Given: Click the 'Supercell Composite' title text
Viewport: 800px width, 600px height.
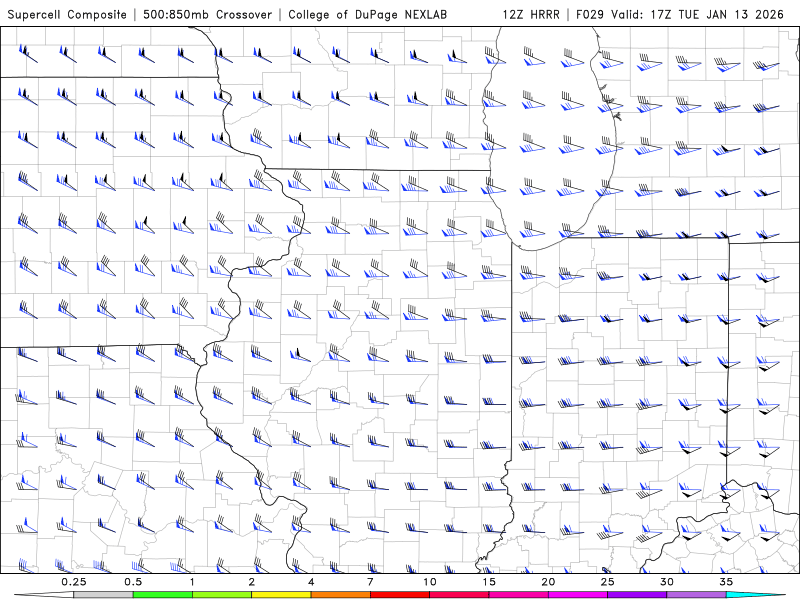Looking at the screenshot, I should coord(67,14).
